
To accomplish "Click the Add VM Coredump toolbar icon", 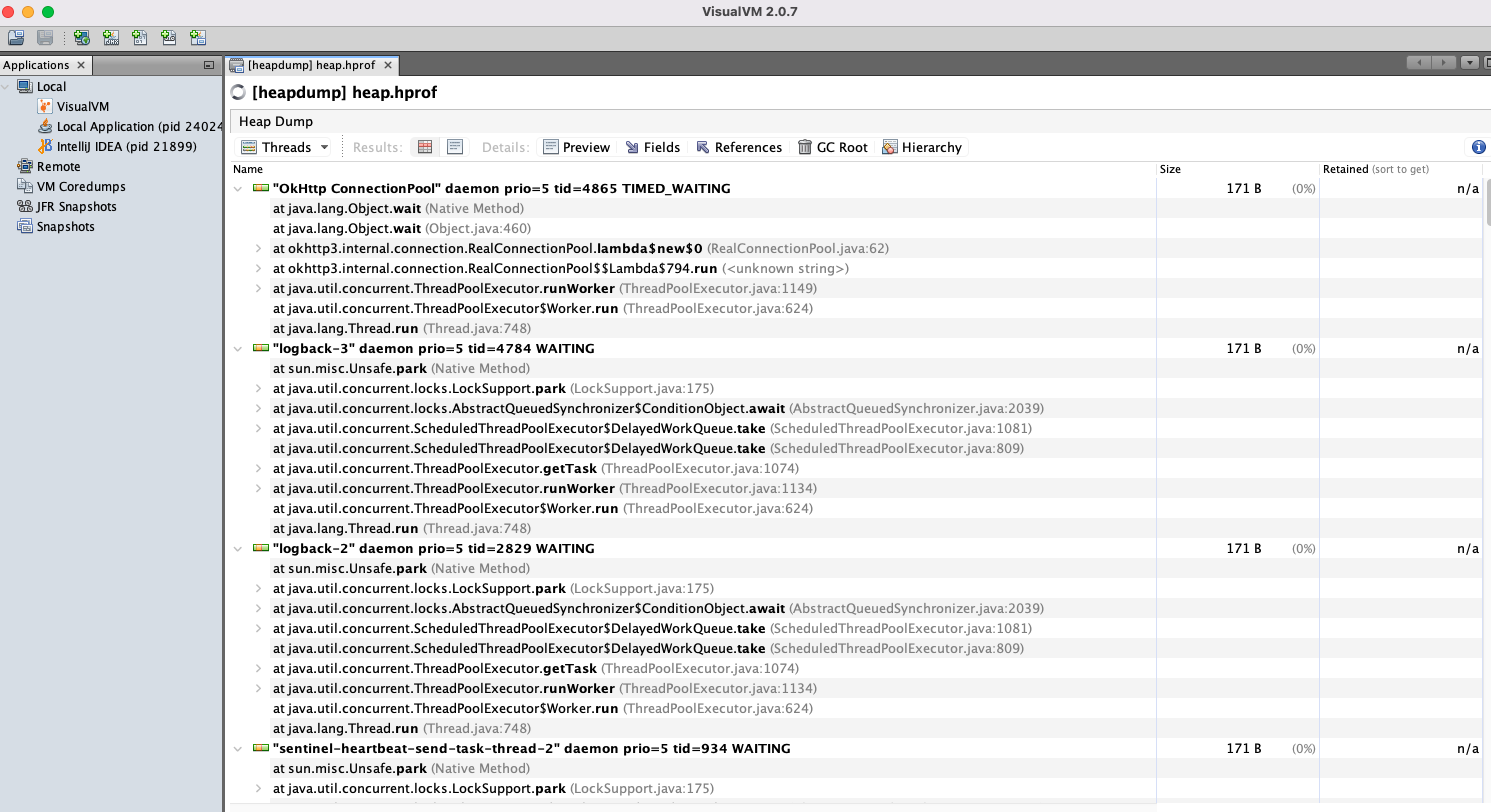I will pyautogui.click(x=140, y=38).
